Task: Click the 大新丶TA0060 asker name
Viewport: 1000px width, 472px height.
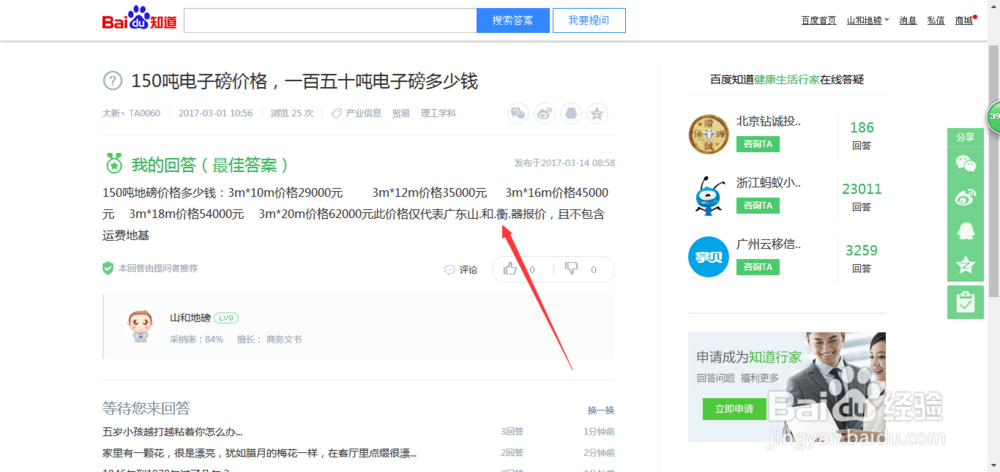Action: pyautogui.click(x=131, y=113)
